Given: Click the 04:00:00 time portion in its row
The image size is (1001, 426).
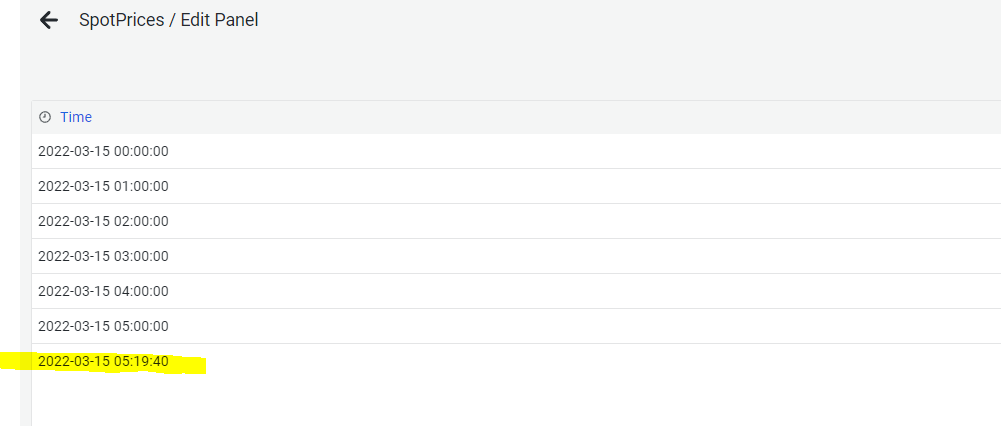Looking at the screenshot, I should click(141, 291).
